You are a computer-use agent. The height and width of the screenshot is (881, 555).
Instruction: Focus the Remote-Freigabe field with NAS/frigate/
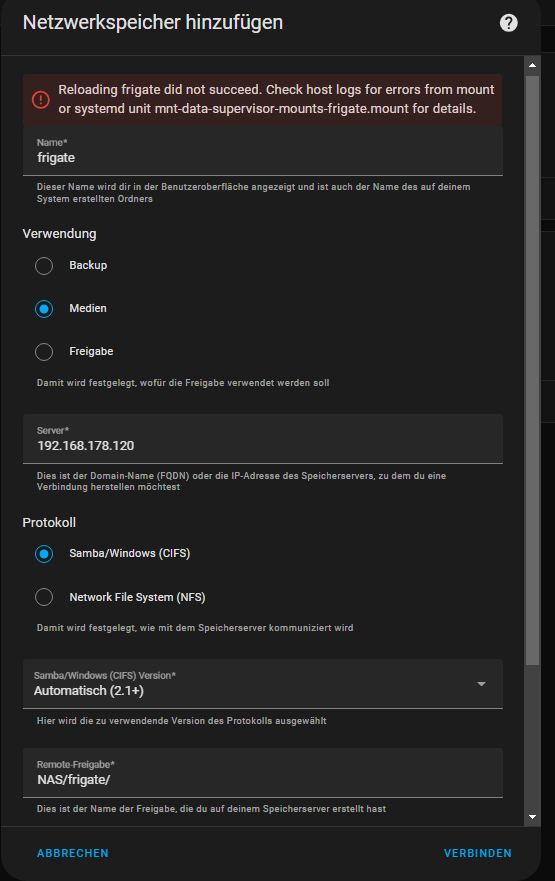(263, 773)
